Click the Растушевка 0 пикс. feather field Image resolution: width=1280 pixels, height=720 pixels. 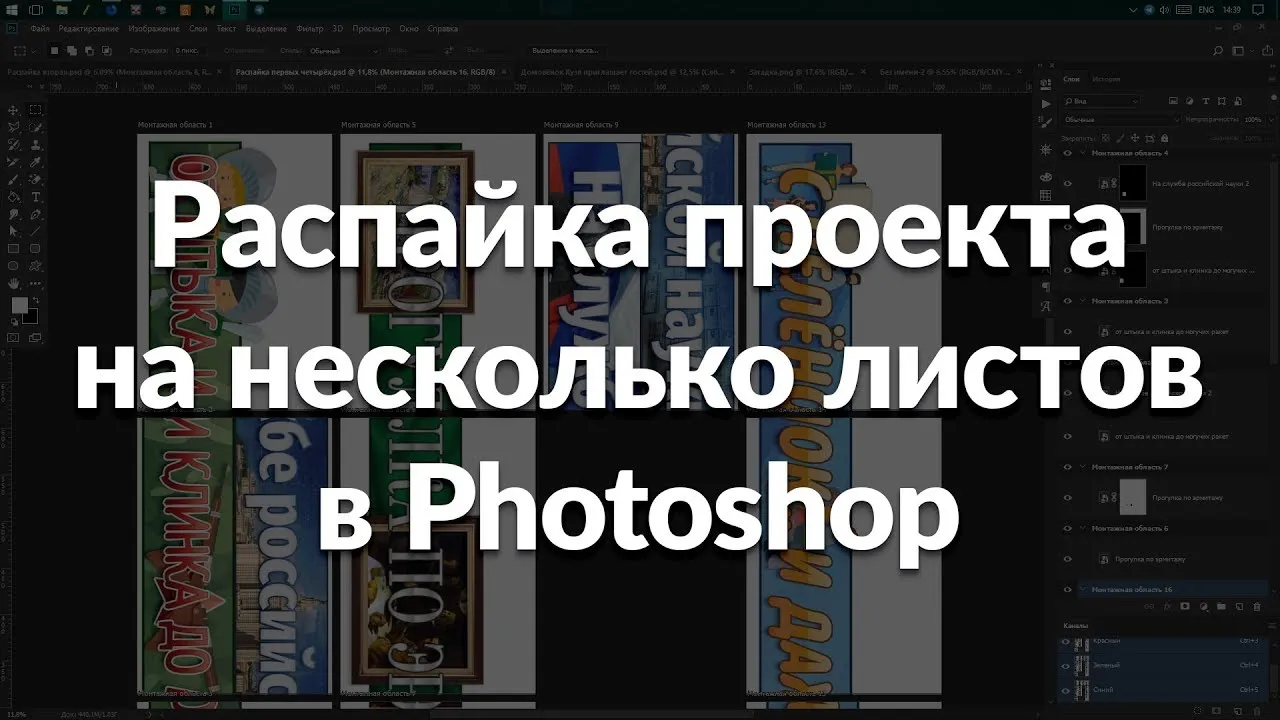click(x=192, y=50)
